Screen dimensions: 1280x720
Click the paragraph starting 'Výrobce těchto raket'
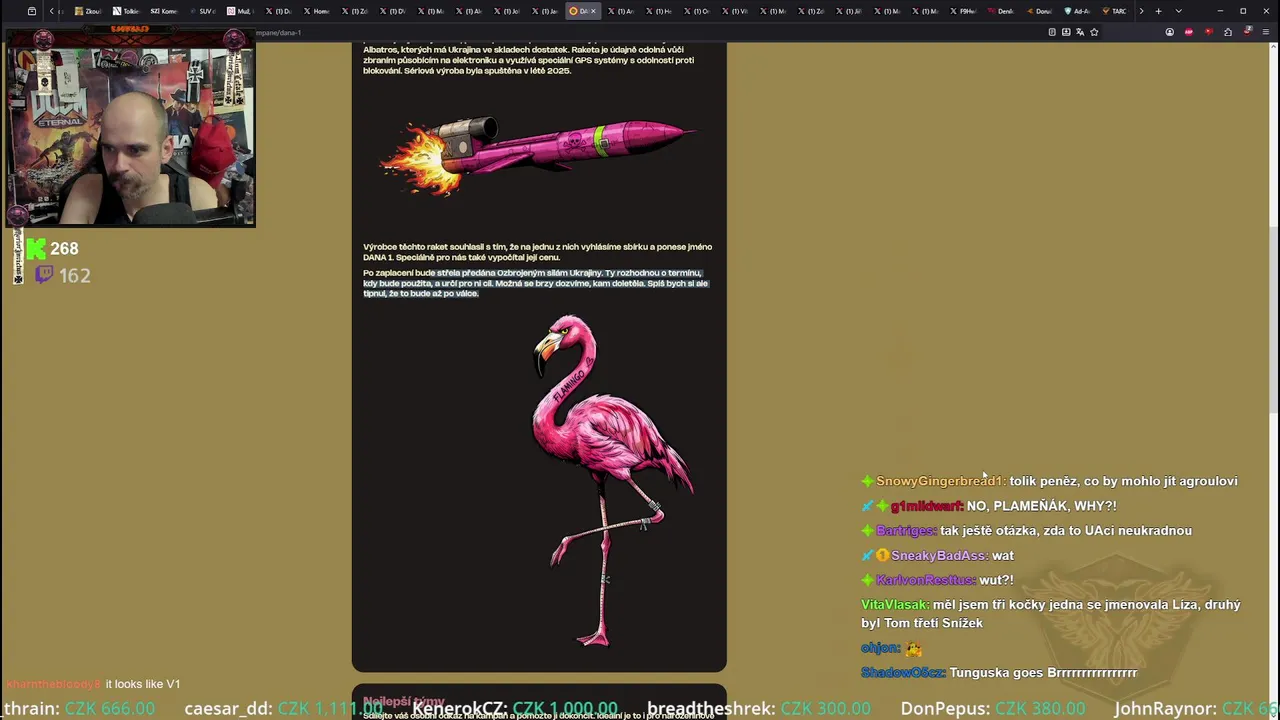[538, 252]
